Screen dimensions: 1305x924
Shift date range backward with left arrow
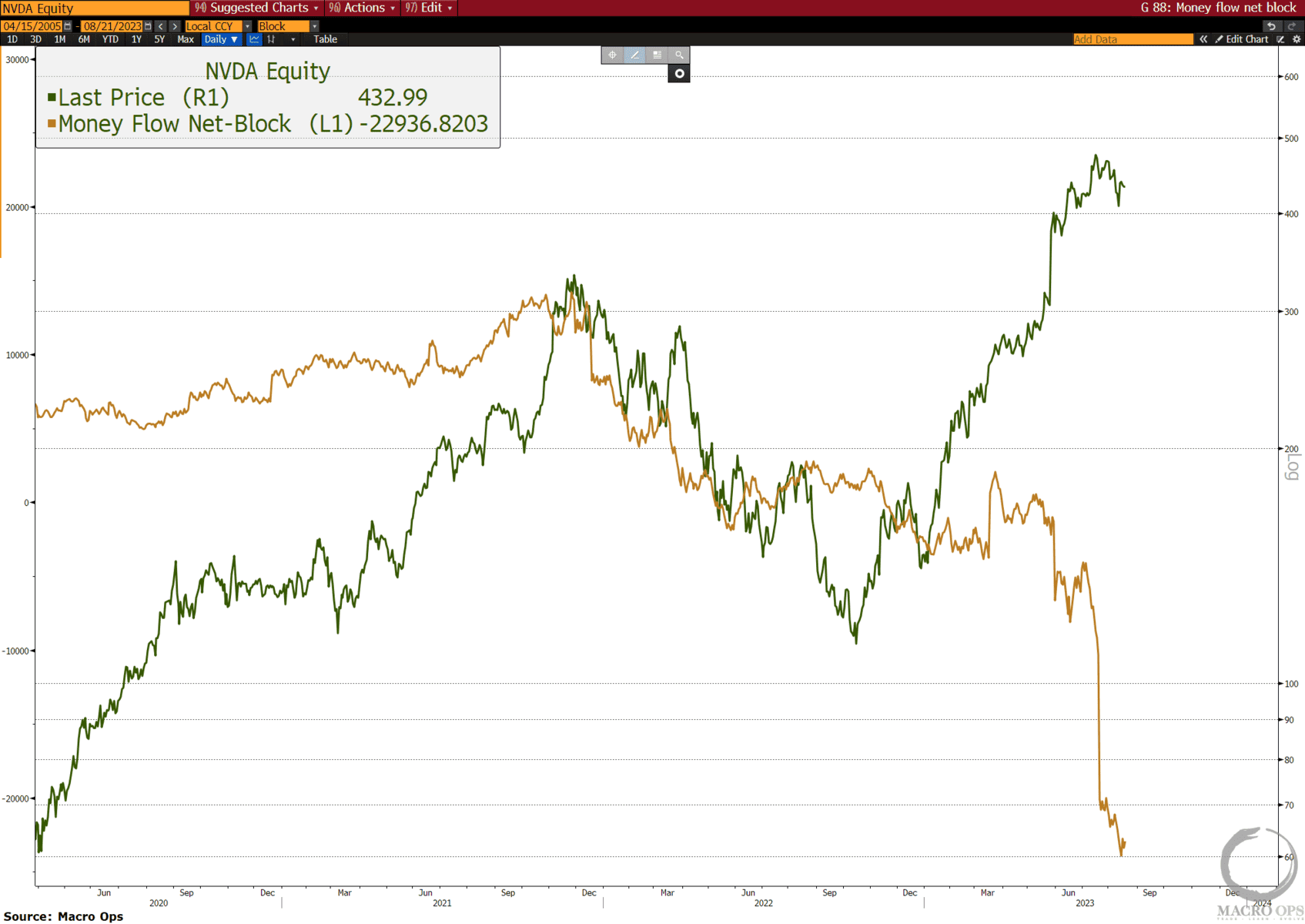(x=161, y=26)
